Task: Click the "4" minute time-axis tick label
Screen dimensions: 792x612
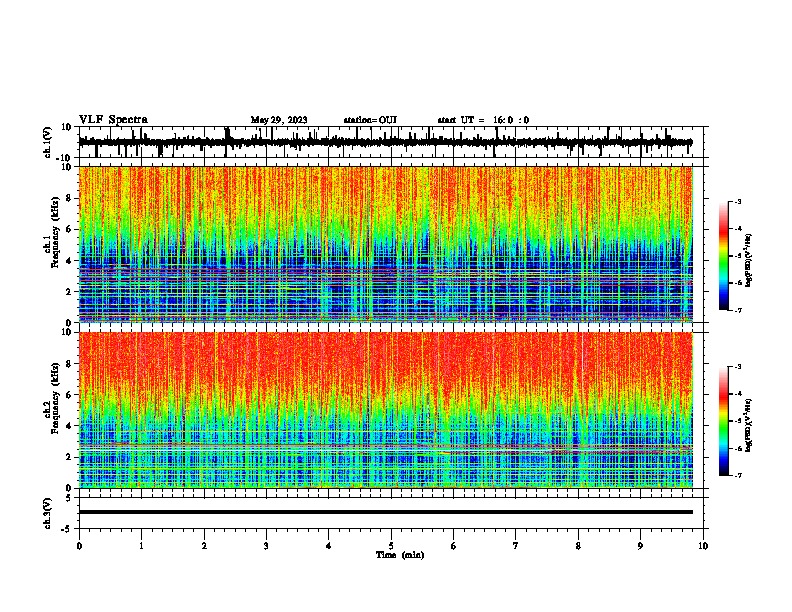Action: pos(329,546)
